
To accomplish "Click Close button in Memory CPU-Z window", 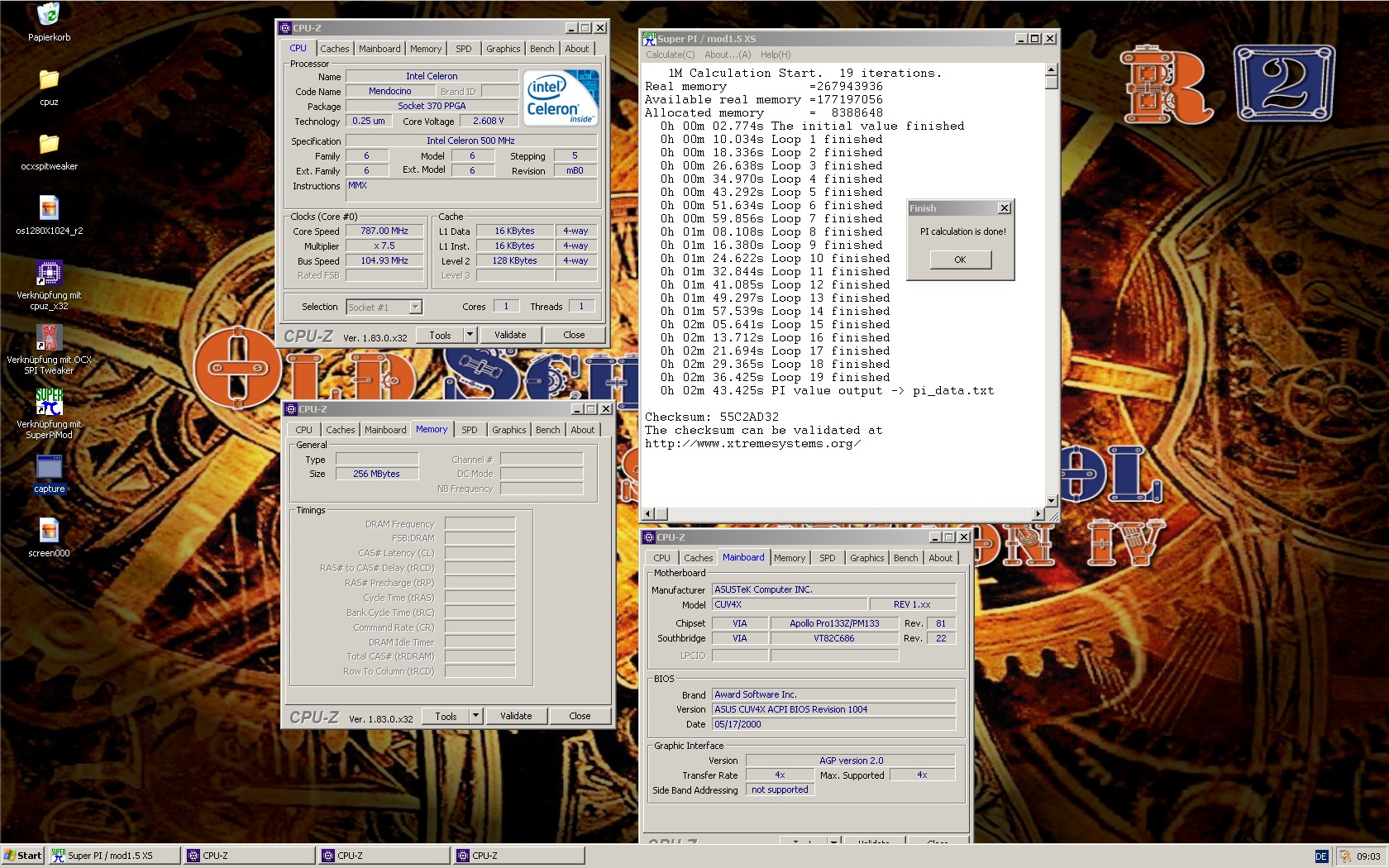I will (x=580, y=716).
